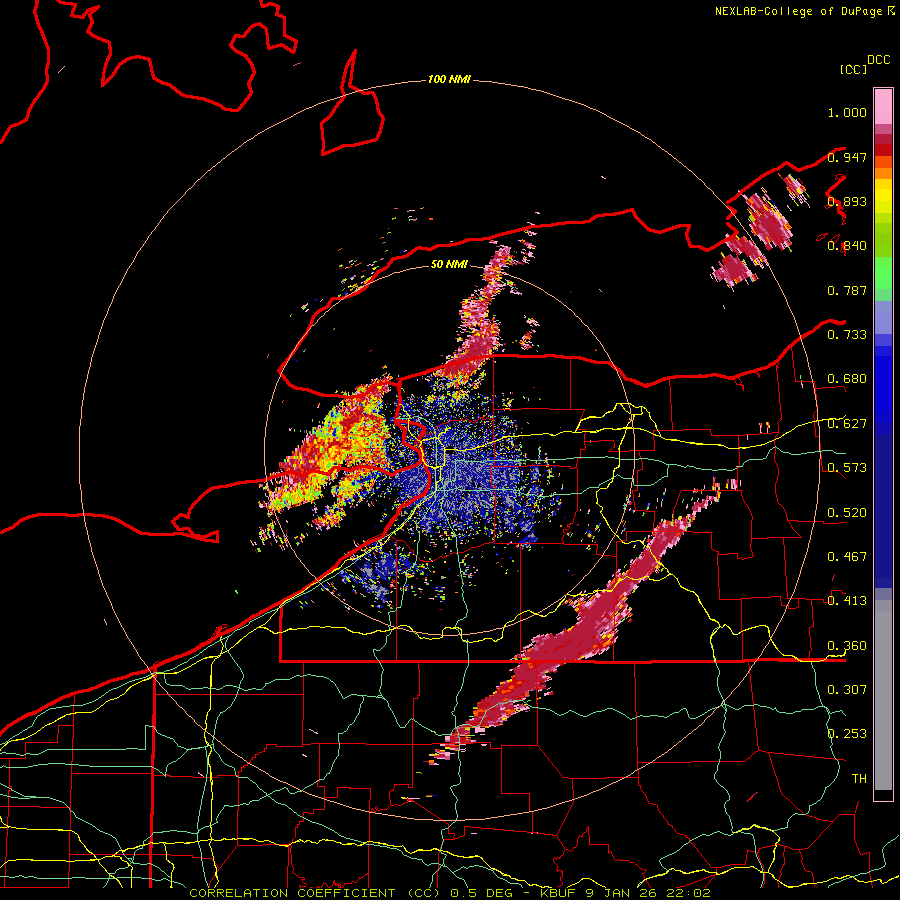This screenshot has height=900, width=900.
Task: Select the 0.360 scale value
Action: tap(847, 646)
